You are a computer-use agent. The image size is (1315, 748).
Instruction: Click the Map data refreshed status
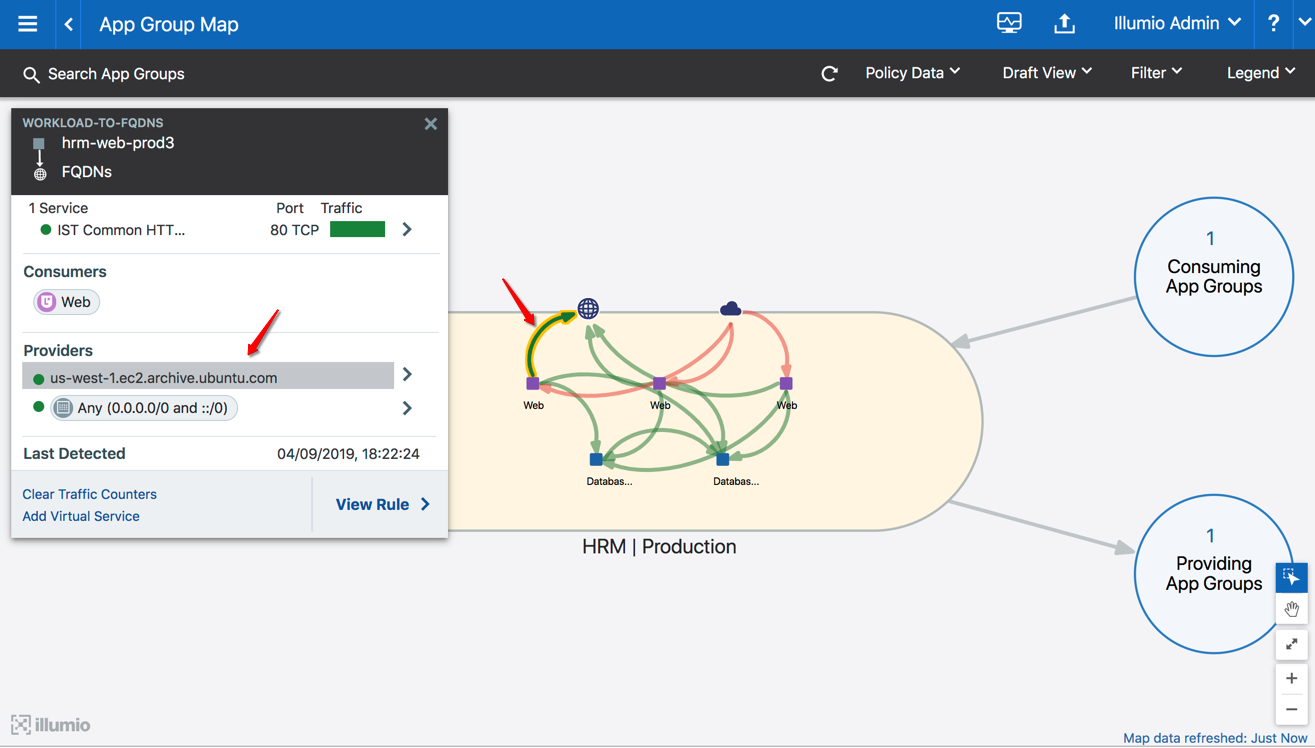pyautogui.click(x=1215, y=738)
